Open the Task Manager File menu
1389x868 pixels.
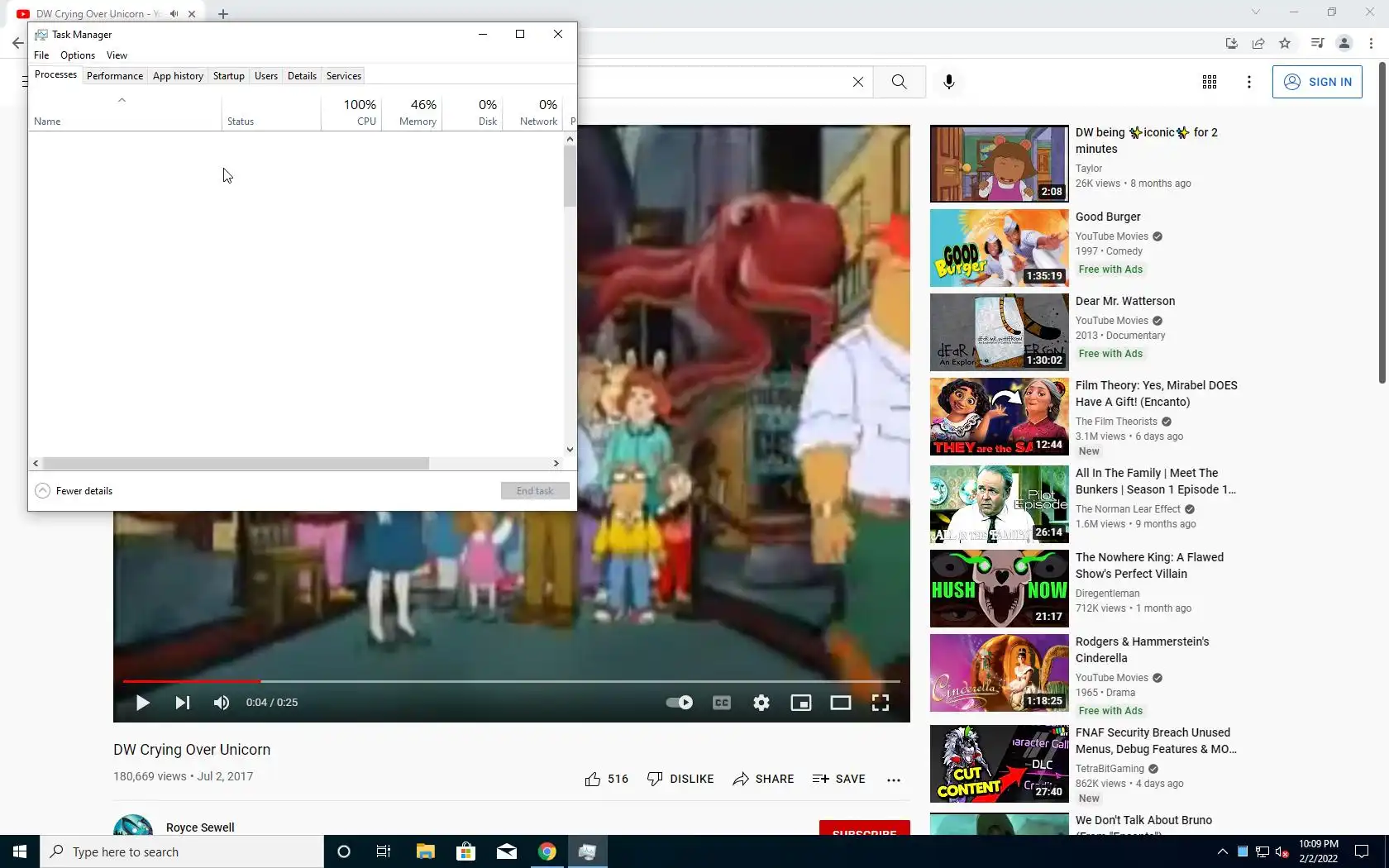(x=41, y=55)
